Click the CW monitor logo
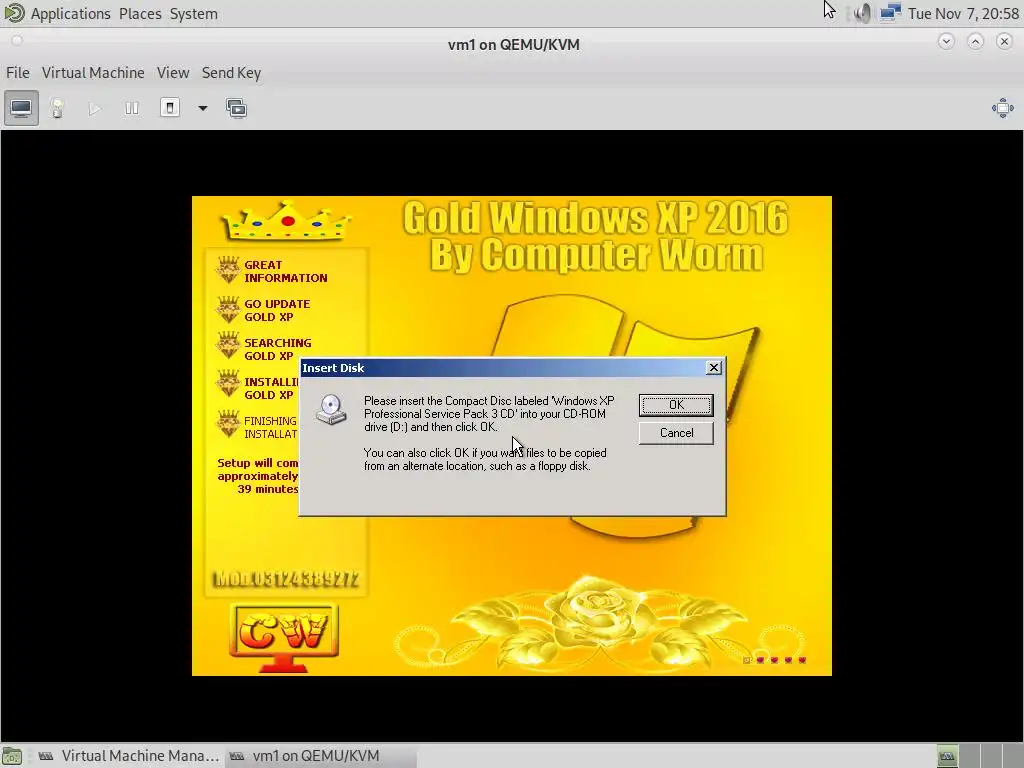The width and height of the screenshot is (1024, 768). click(x=284, y=637)
